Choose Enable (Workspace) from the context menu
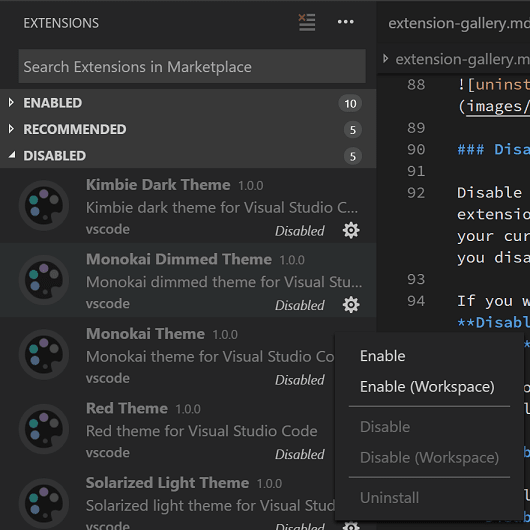Viewport: 530px width, 530px height. point(427,387)
